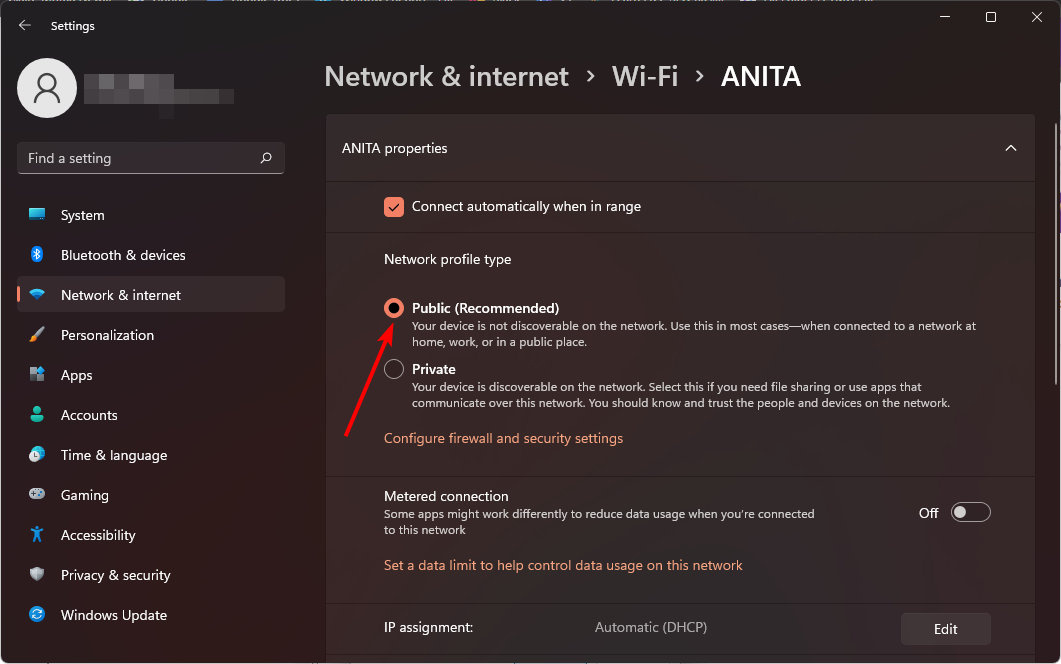Go back using the back arrow
1061x664 pixels.
25,26
